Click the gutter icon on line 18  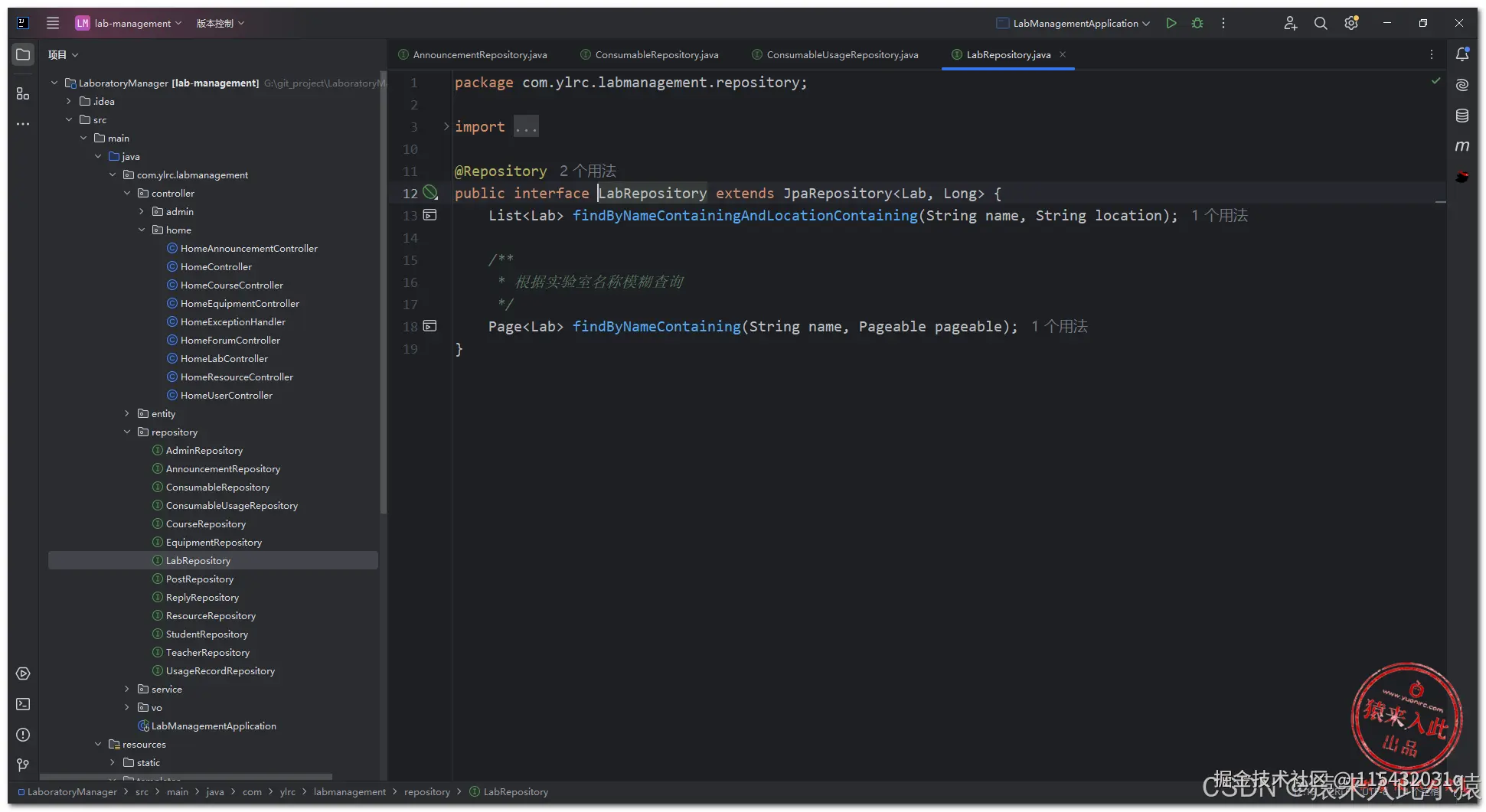coord(430,326)
